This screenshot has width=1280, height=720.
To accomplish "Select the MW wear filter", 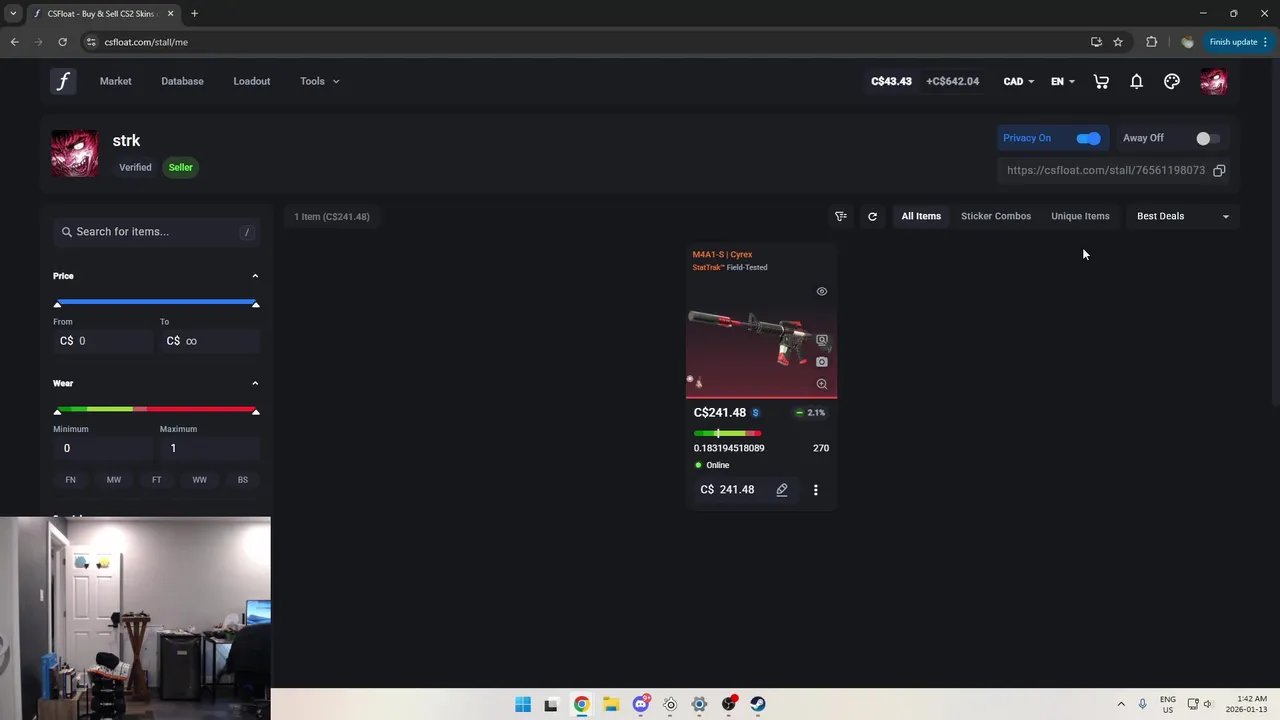I will click(x=114, y=480).
